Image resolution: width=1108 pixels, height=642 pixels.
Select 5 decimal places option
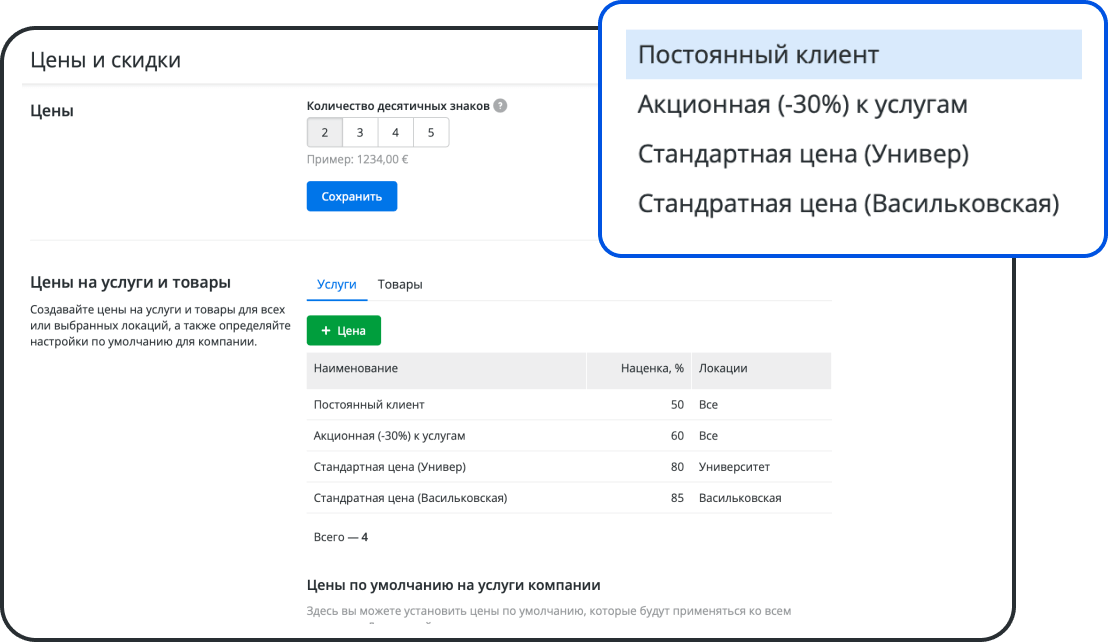click(x=430, y=131)
